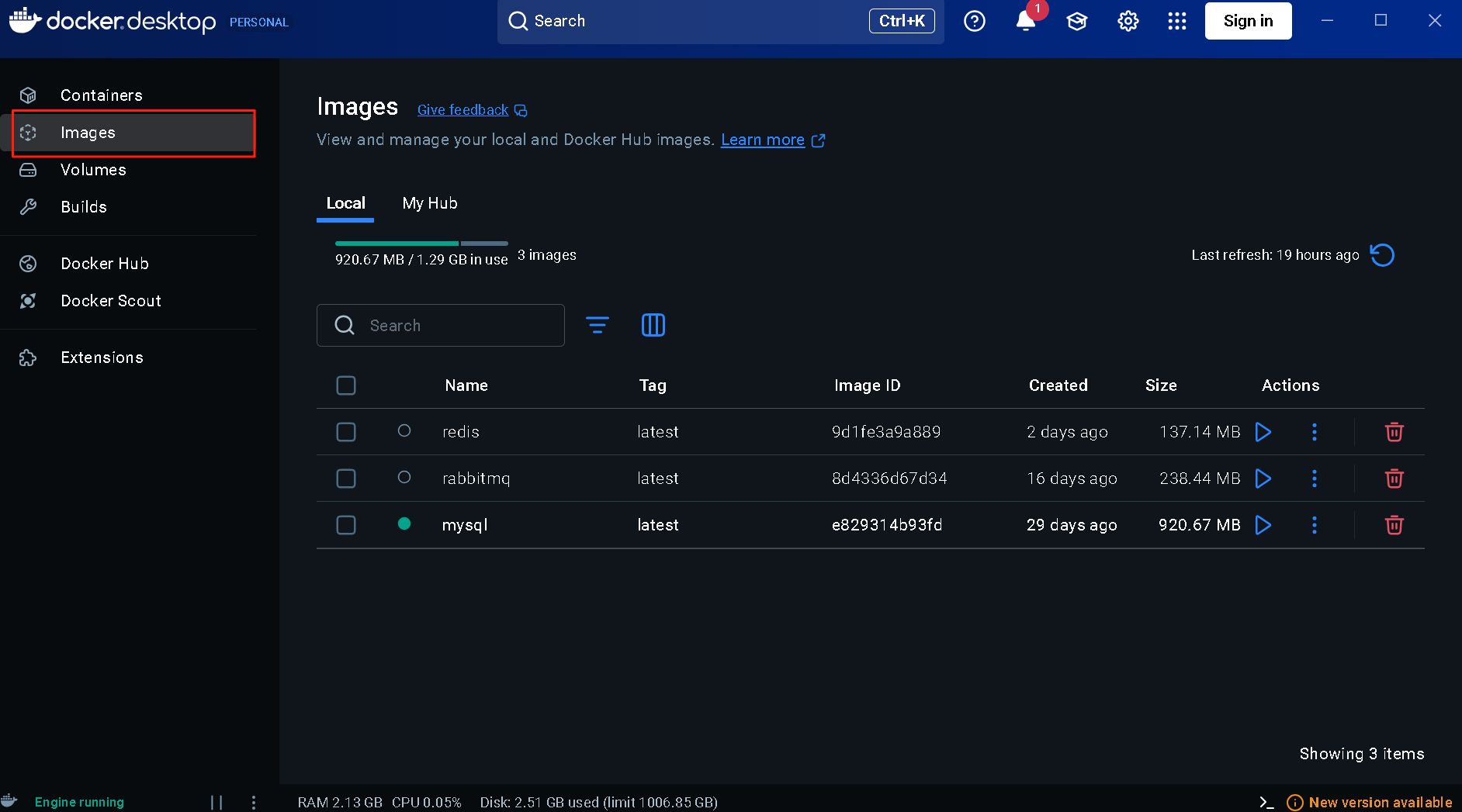Click the rabbitmq Image ID 8d4336d67d34

point(889,479)
